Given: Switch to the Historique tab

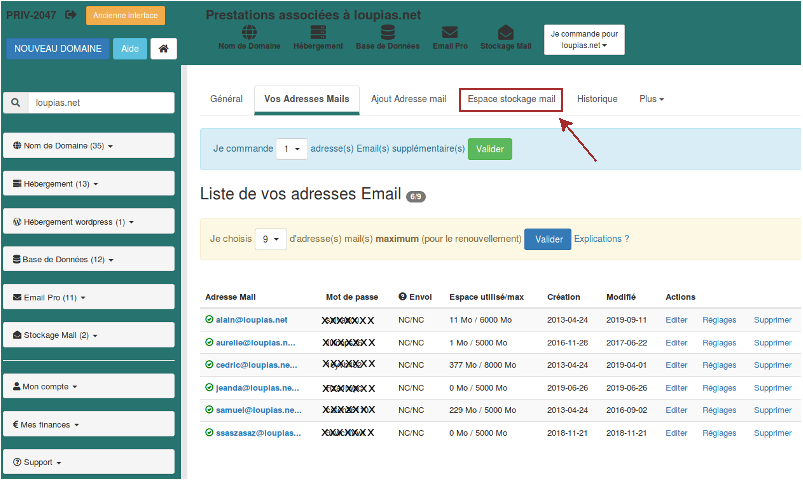Looking at the screenshot, I should 597,99.
